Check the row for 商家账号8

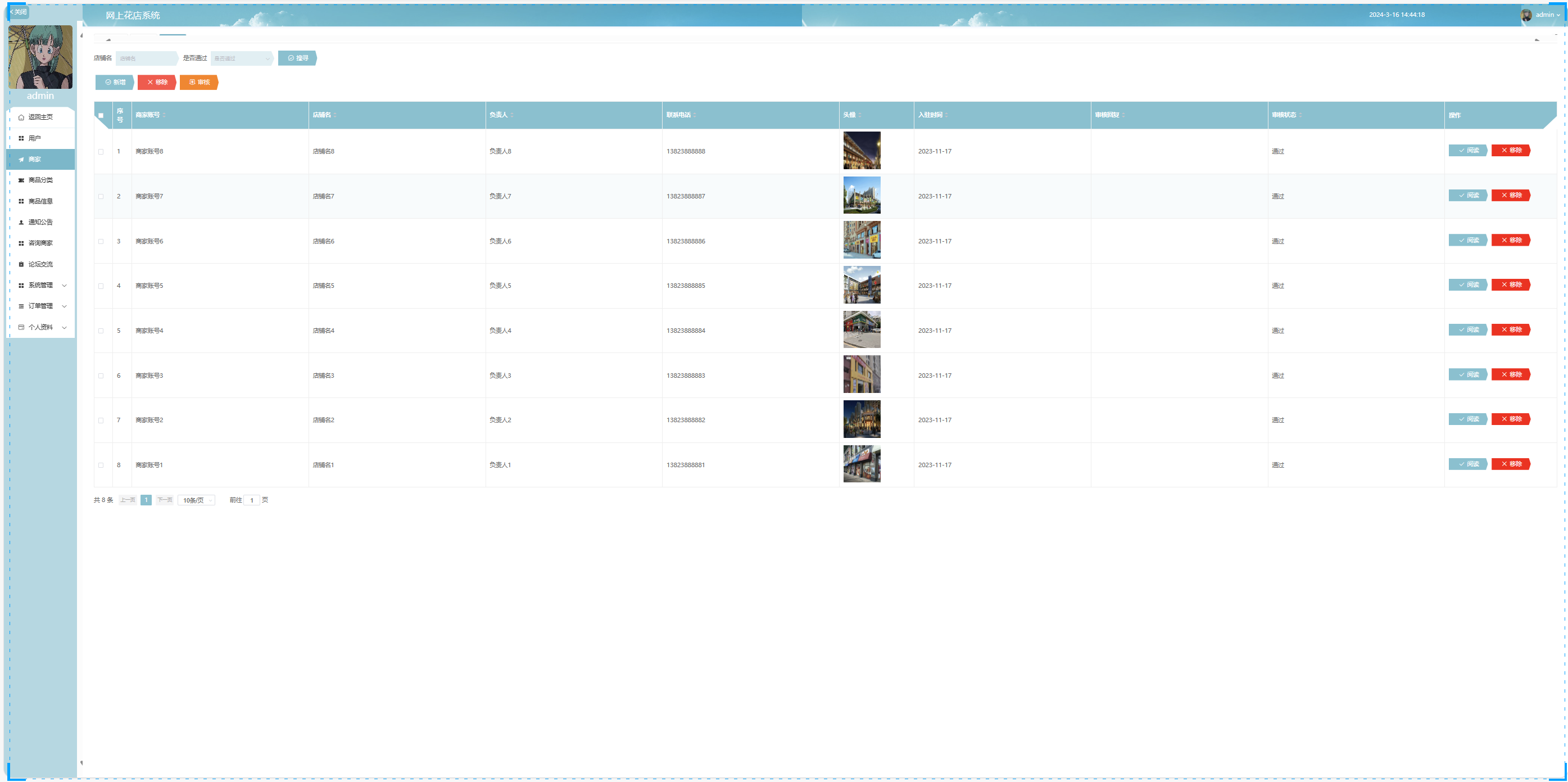pos(101,152)
